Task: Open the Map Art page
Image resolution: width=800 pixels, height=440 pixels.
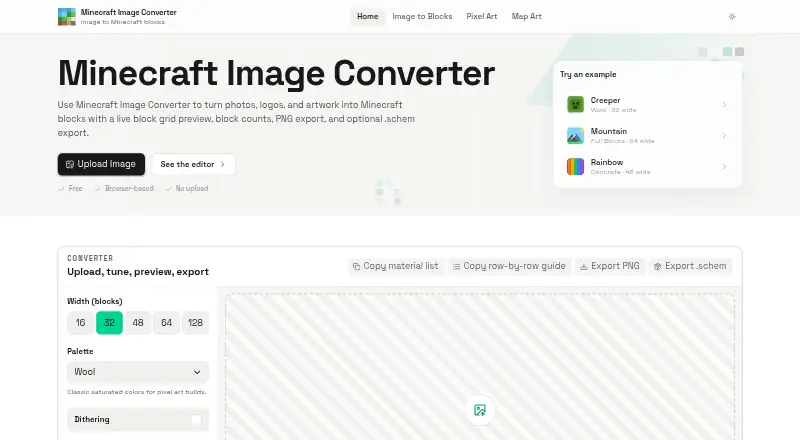Action: (527, 16)
